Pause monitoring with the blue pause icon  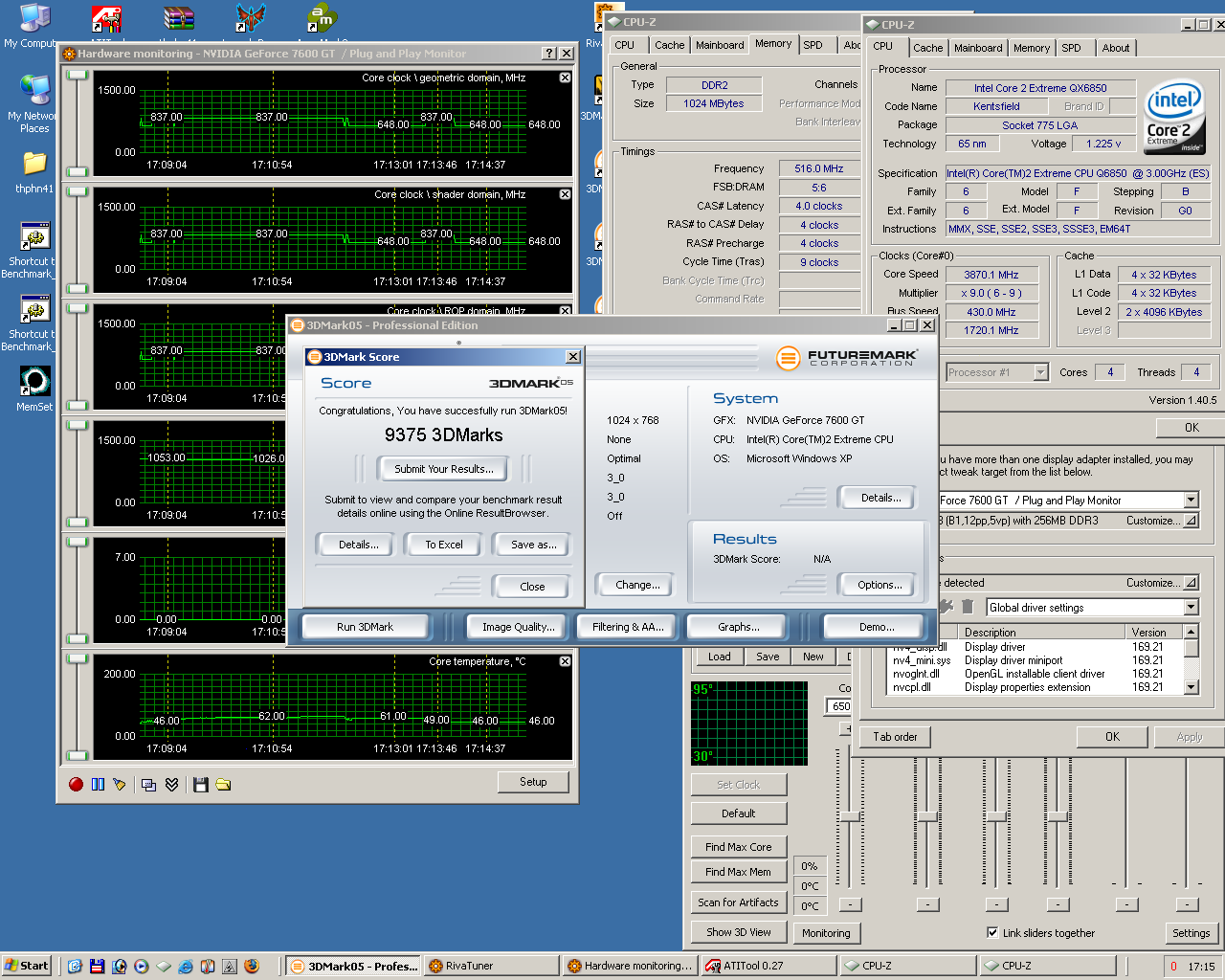[98, 785]
